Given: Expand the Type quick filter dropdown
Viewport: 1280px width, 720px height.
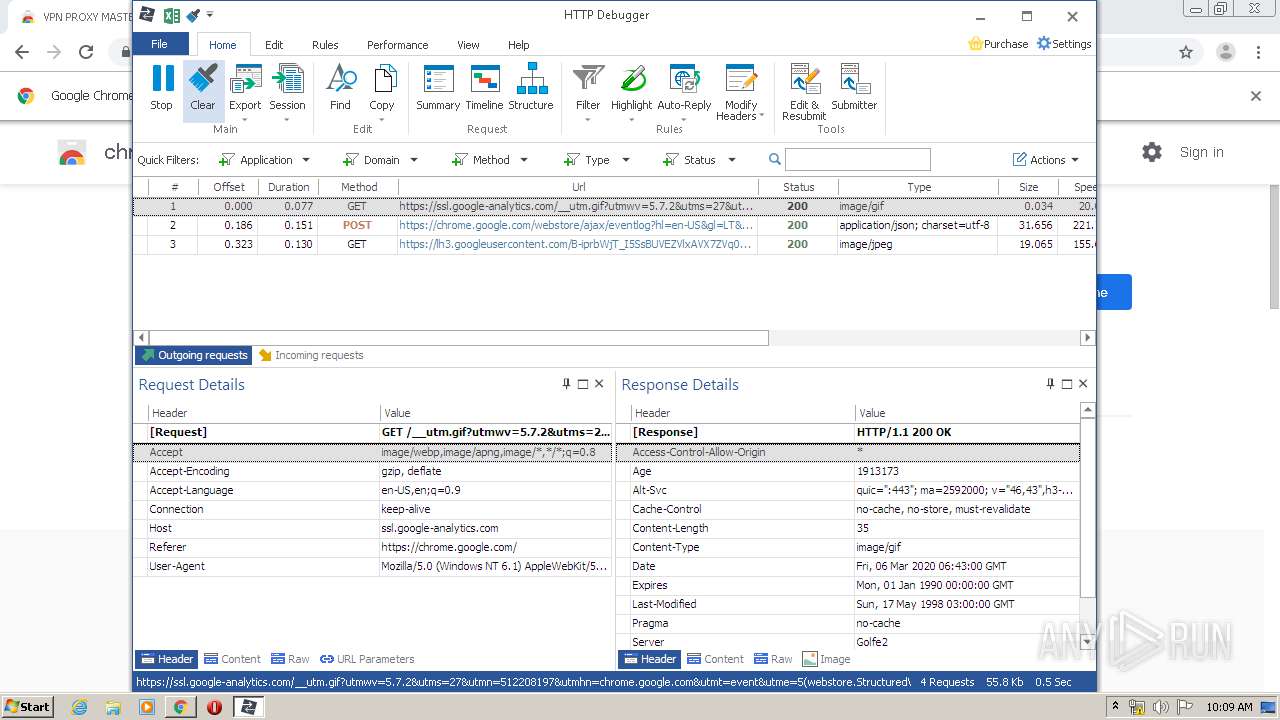Looking at the screenshot, I should point(626,160).
